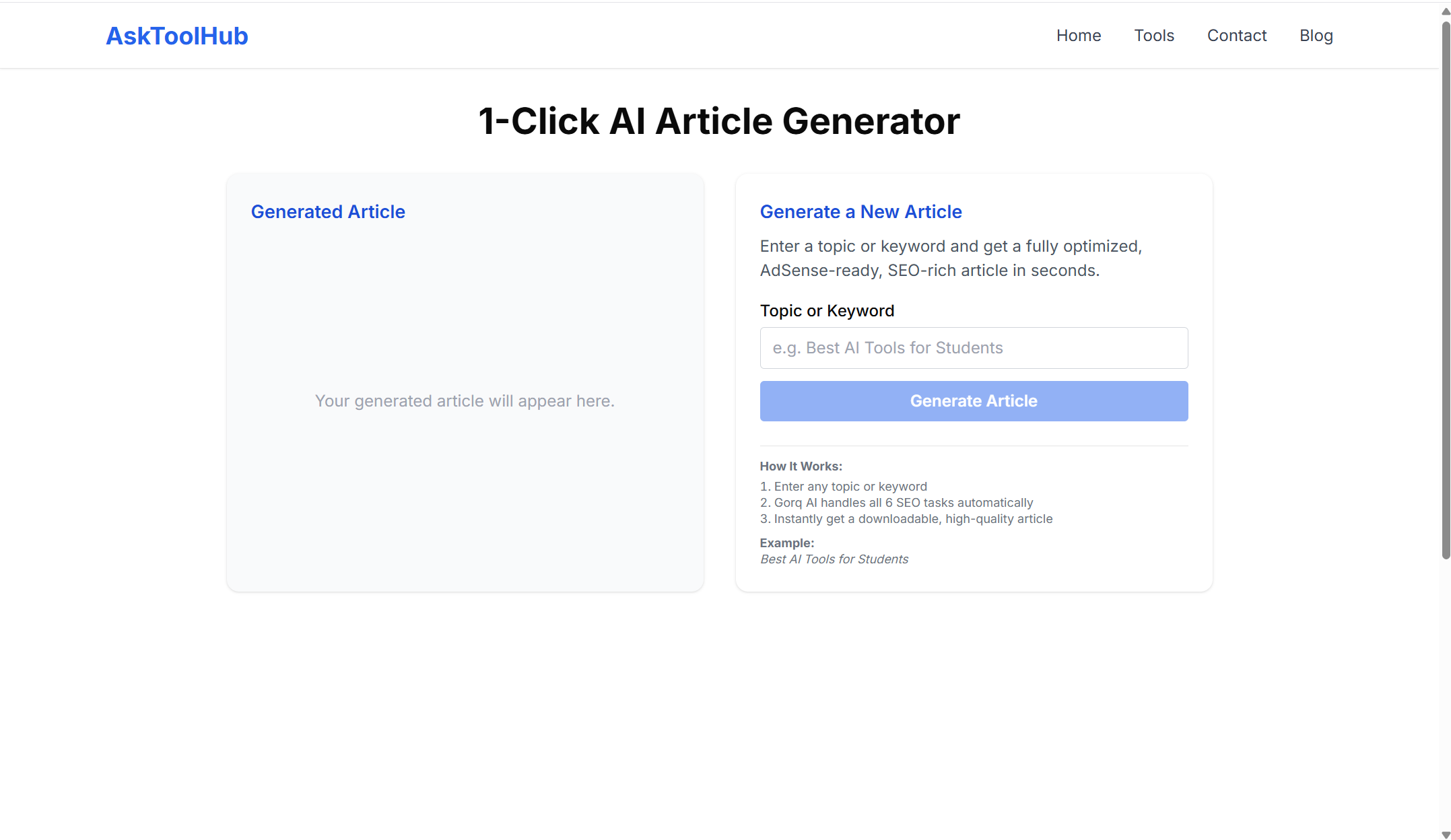The height and width of the screenshot is (840, 1451).
Task: Open the Home navigation item
Action: pyautogui.click(x=1078, y=35)
